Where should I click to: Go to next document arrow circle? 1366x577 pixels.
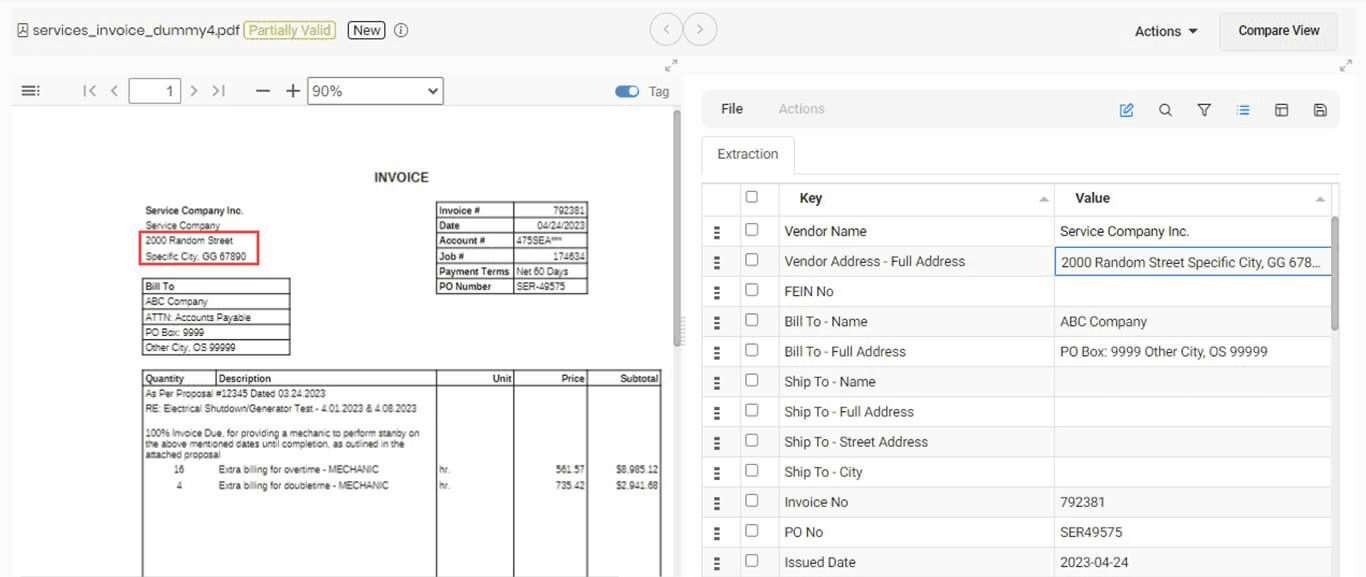tap(700, 30)
